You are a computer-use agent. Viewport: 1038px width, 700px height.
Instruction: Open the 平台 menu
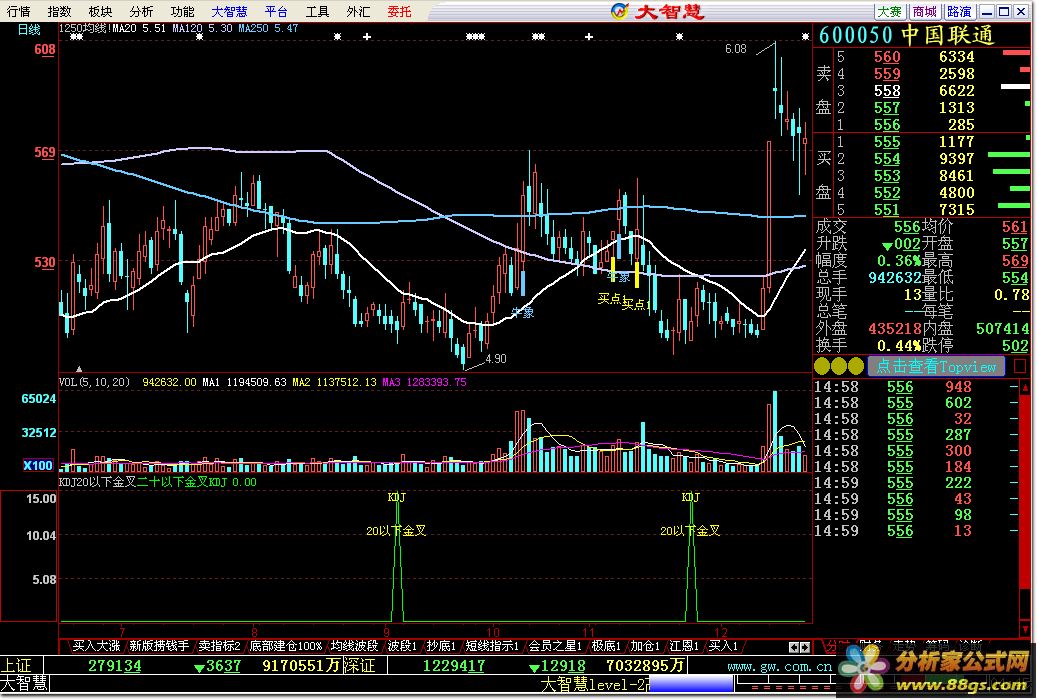tap(276, 11)
